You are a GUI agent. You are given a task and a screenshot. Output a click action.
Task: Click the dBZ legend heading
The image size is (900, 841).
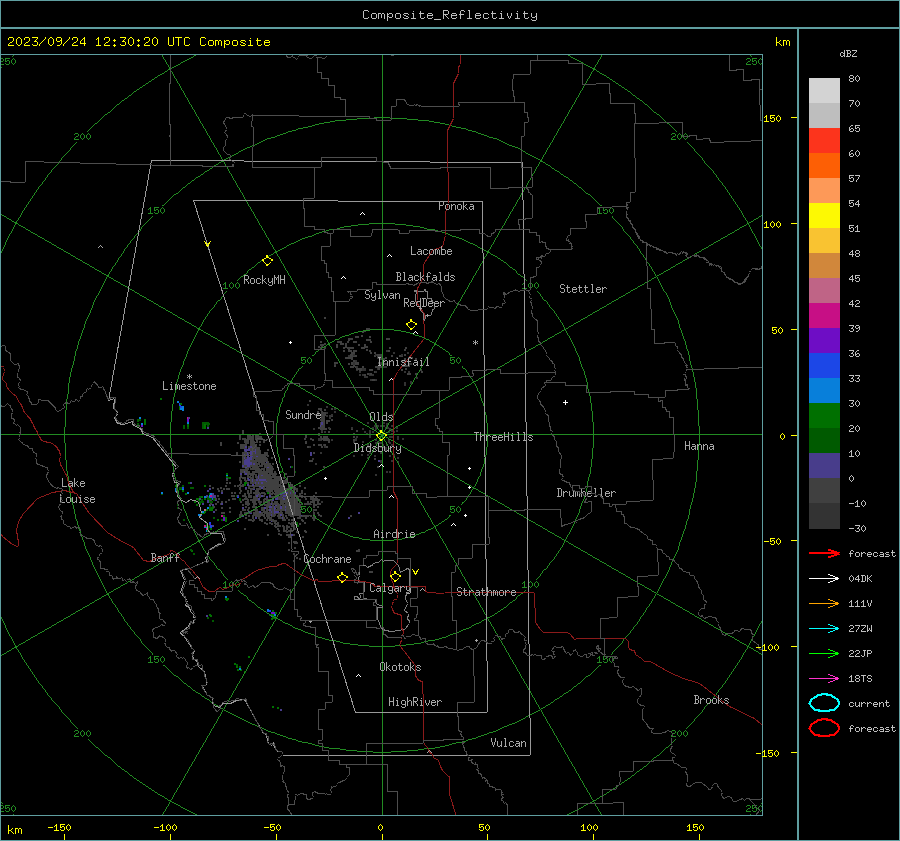848,53
